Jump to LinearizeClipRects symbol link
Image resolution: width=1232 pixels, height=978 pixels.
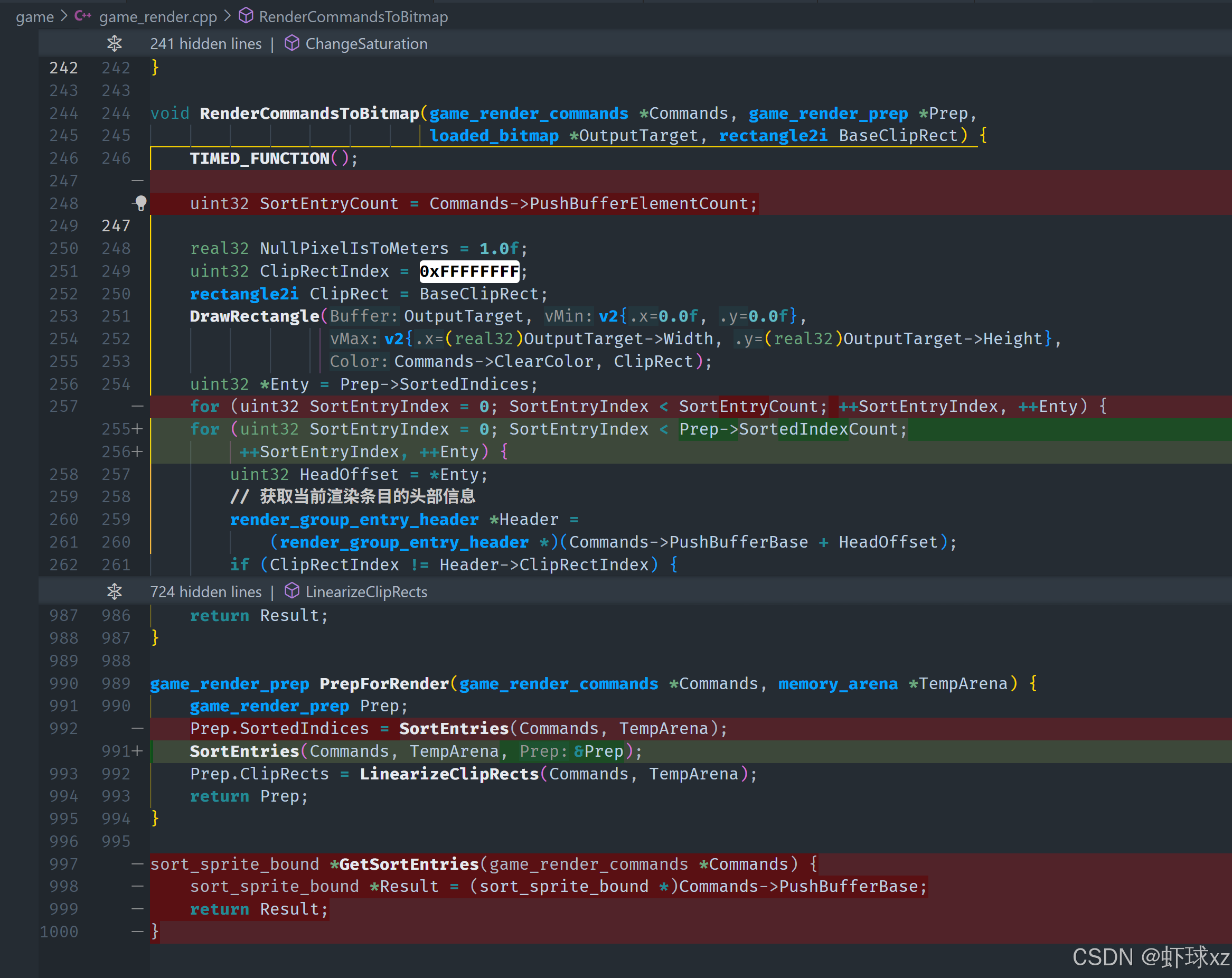[366, 592]
